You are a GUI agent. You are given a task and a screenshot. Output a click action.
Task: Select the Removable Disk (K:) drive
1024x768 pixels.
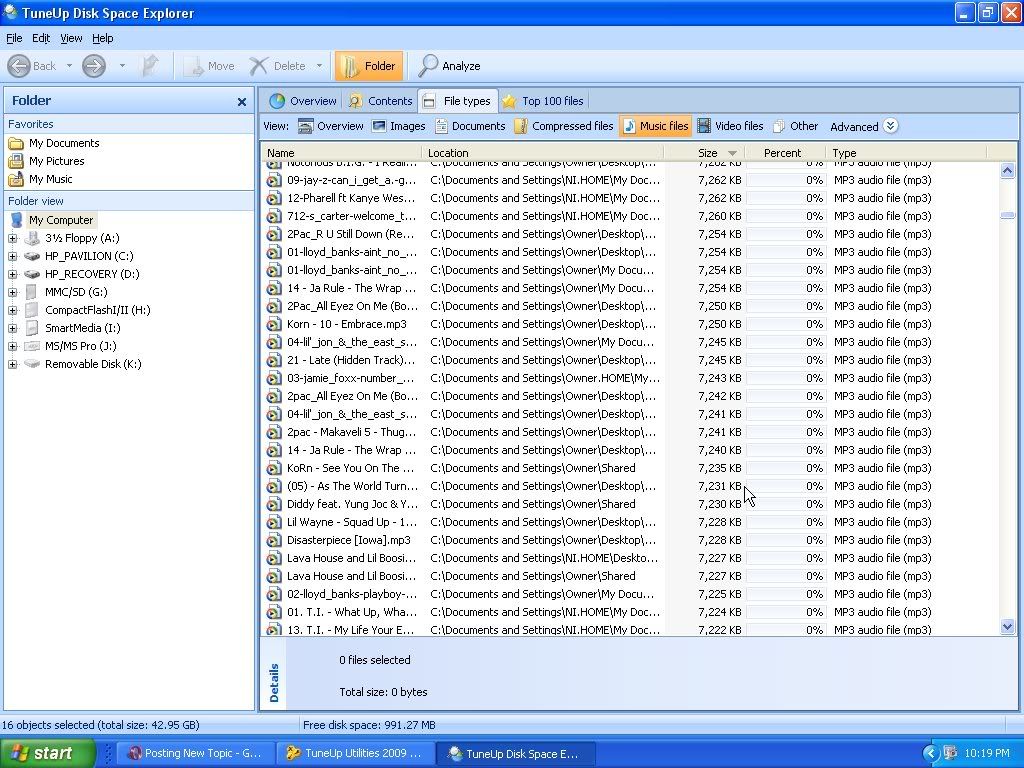93,364
